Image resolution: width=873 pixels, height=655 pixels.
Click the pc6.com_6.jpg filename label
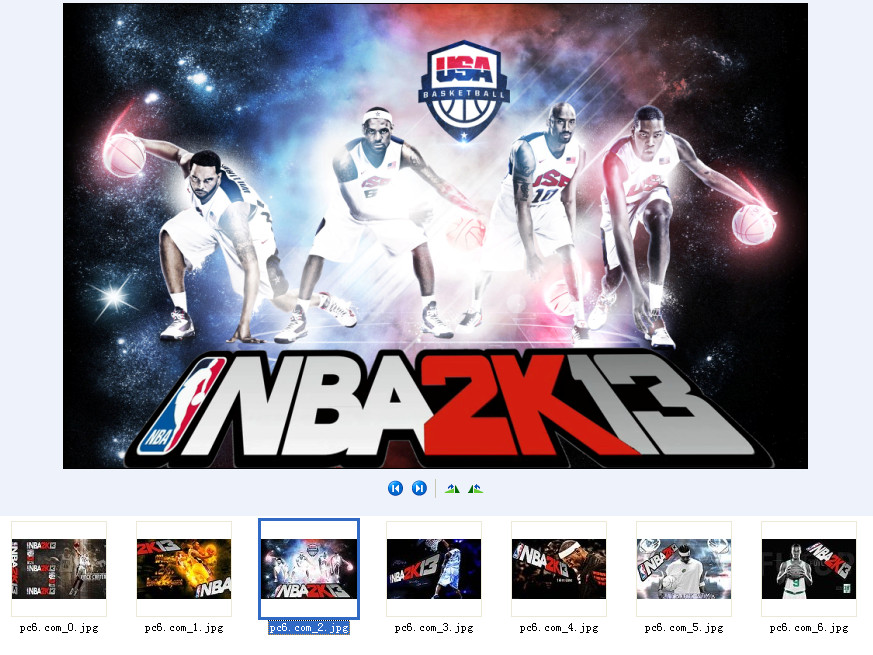808,628
